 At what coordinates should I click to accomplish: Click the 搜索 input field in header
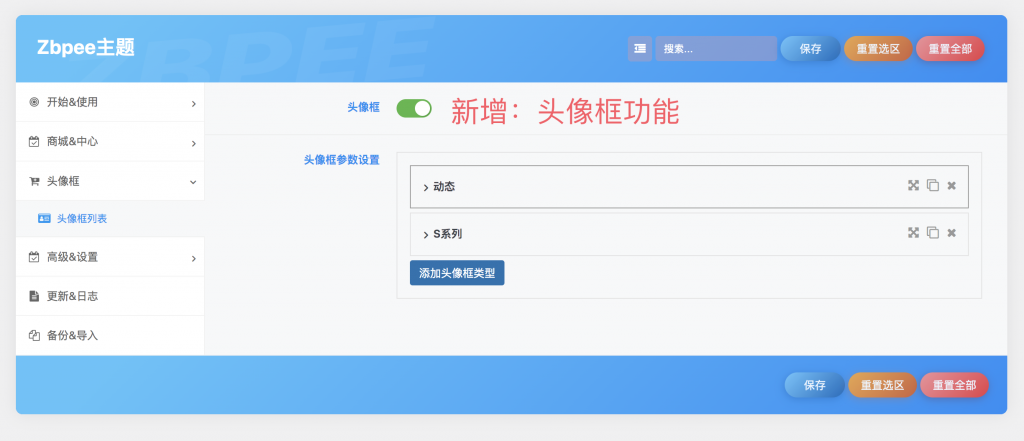715,48
